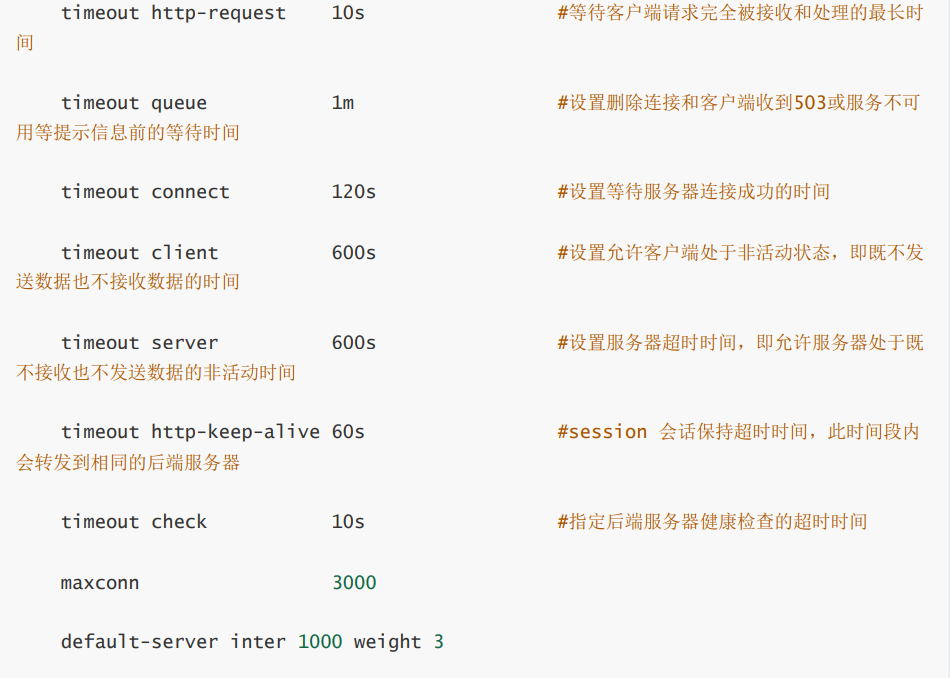Select the '10s' value on the check line
This screenshot has width=950, height=678.
[x=348, y=522]
